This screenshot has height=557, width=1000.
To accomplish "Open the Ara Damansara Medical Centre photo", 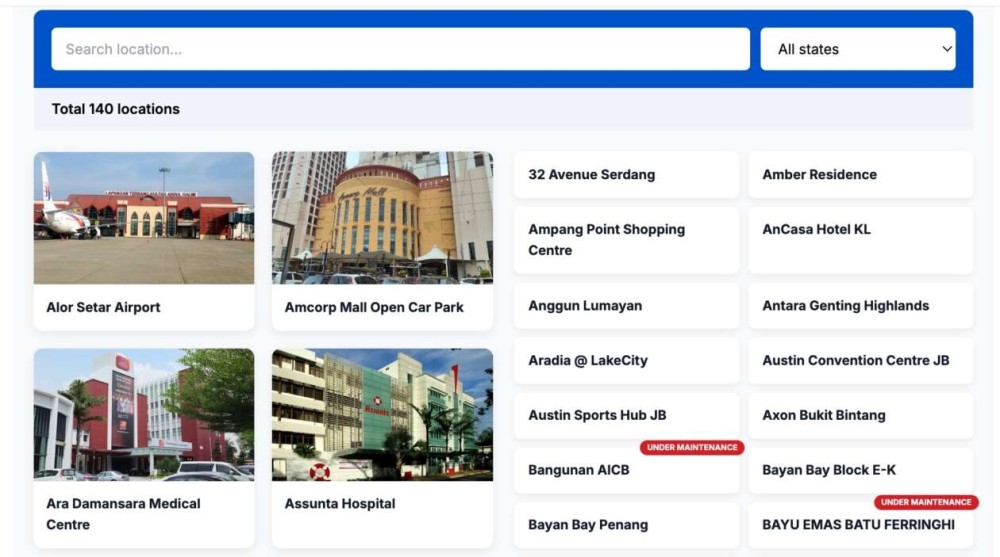I will pyautogui.click(x=144, y=414).
